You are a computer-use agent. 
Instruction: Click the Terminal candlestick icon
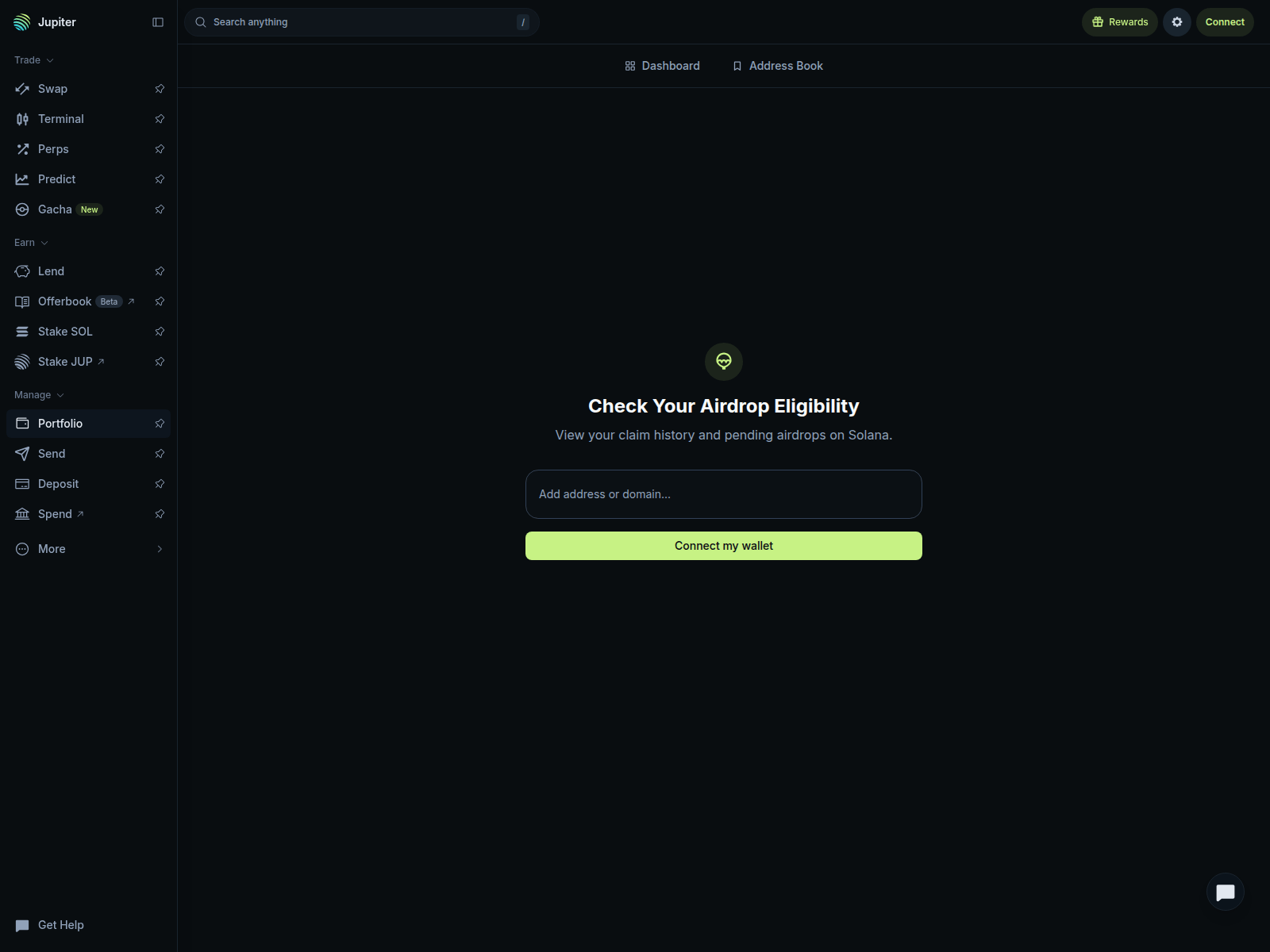(22, 119)
